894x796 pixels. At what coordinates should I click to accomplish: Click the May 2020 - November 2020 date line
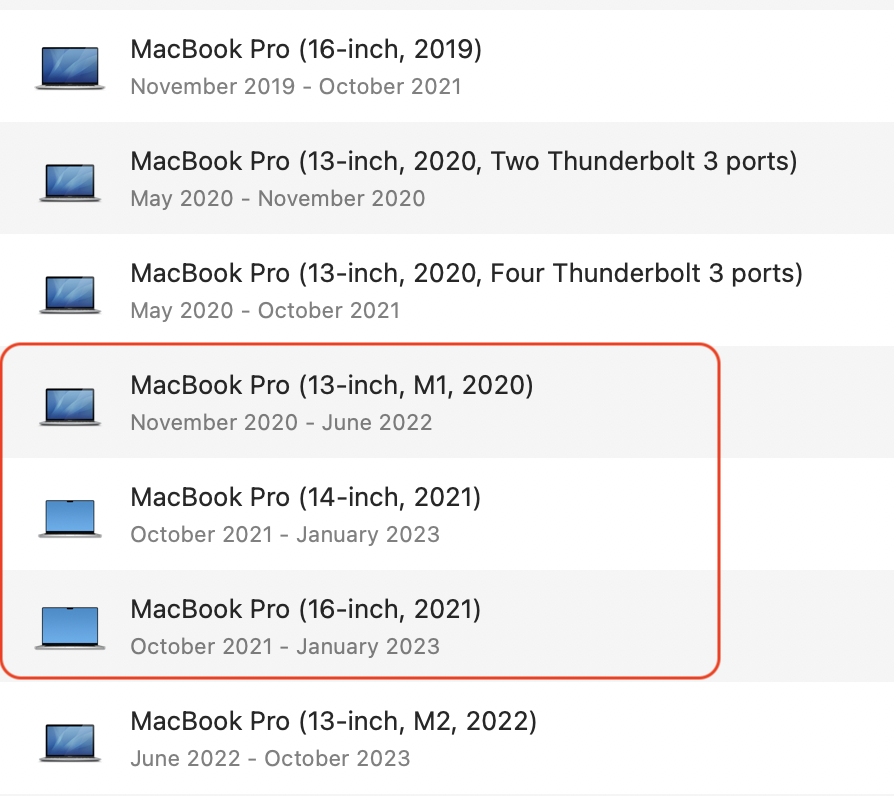coord(278,199)
